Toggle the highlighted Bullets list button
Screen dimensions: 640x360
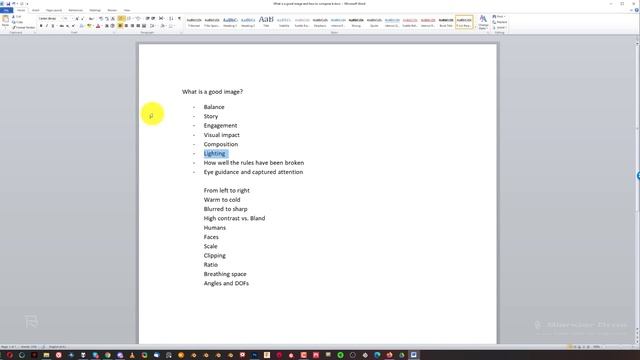coord(121,18)
